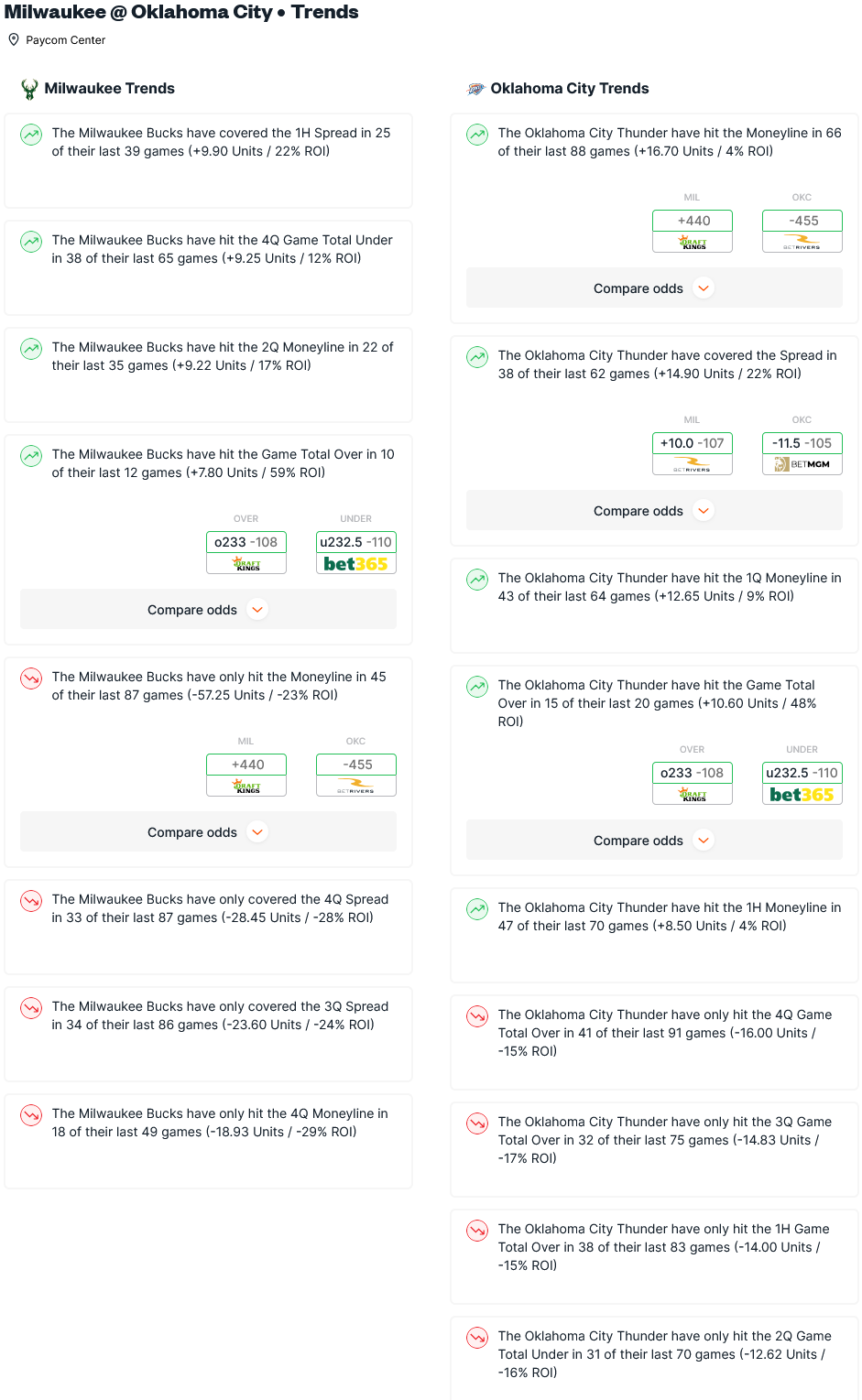The width and height of the screenshot is (862, 1400).
Task: Click red trend icon beside Thunder 2Q Game Total Under
Action: [477, 1338]
